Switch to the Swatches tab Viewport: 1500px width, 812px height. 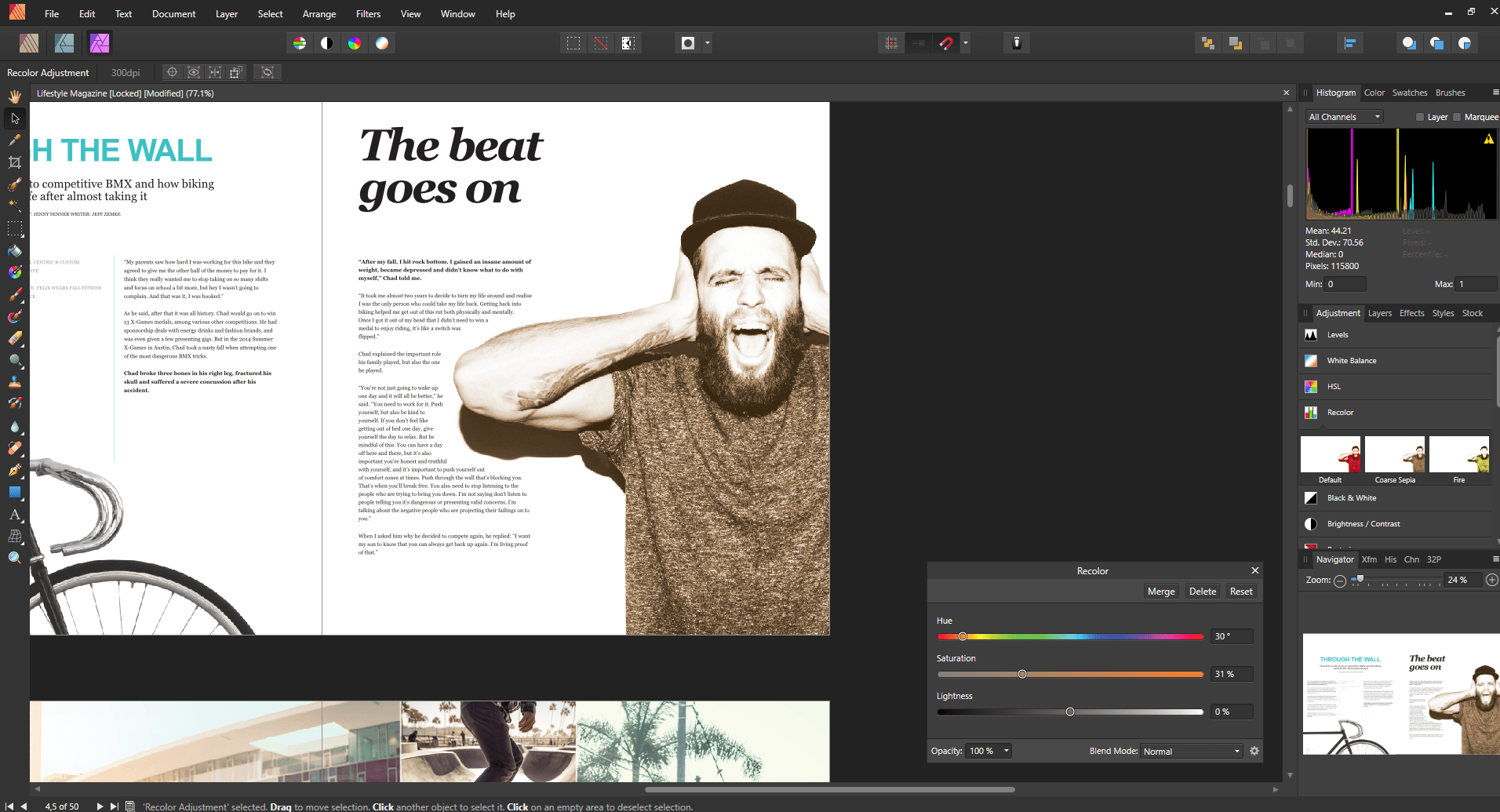[1410, 93]
